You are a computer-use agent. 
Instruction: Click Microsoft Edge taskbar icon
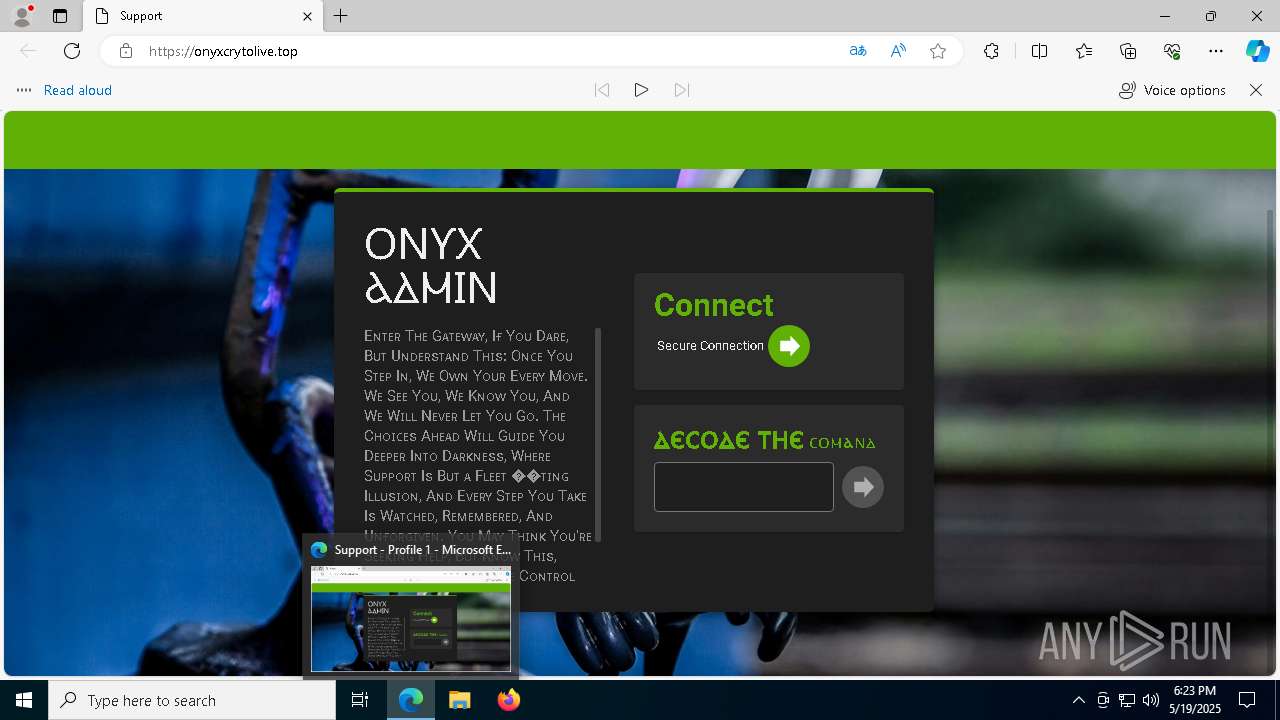point(411,700)
